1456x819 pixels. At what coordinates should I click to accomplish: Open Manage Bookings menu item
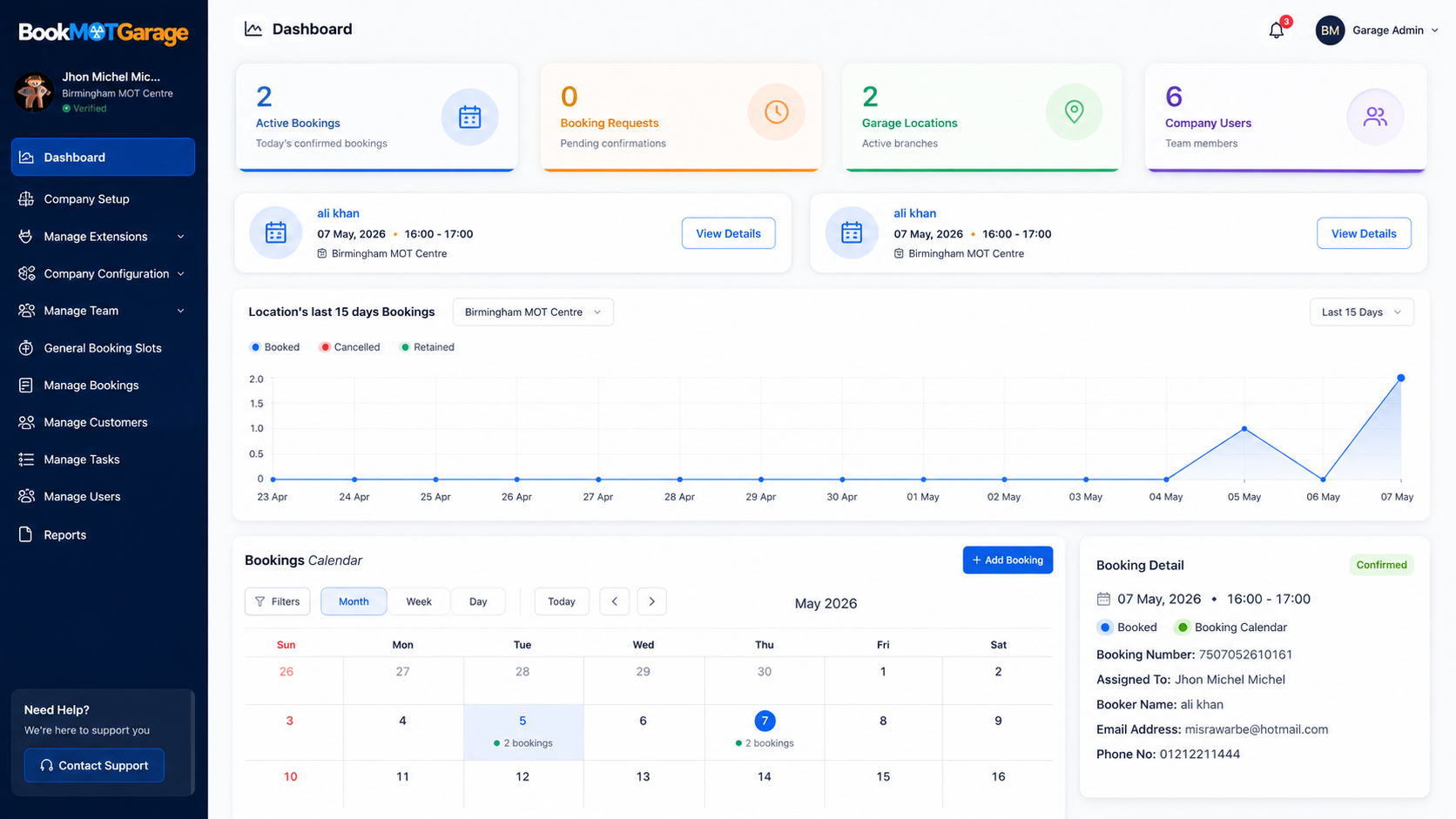[103, 386]
